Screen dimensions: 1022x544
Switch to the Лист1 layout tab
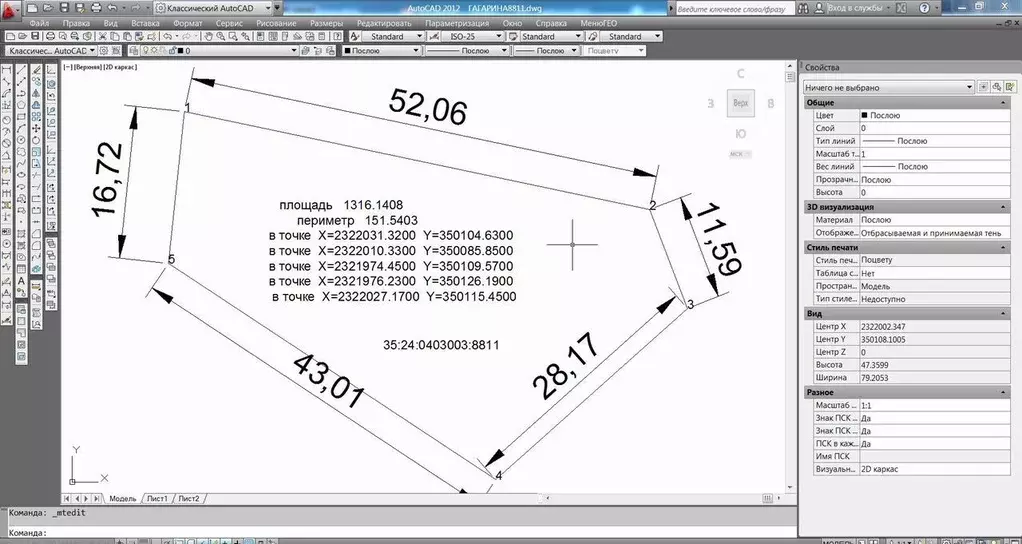pos(156,498)
